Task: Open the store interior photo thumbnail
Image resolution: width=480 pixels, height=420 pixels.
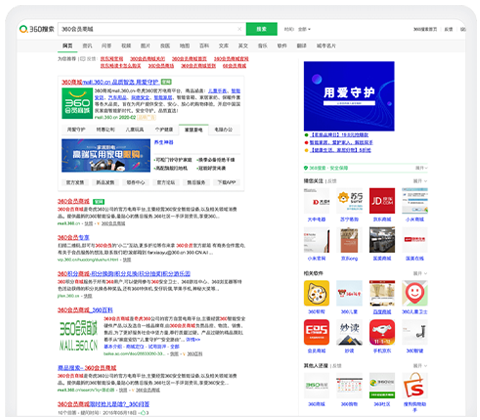Action: (x=382, y=240)
